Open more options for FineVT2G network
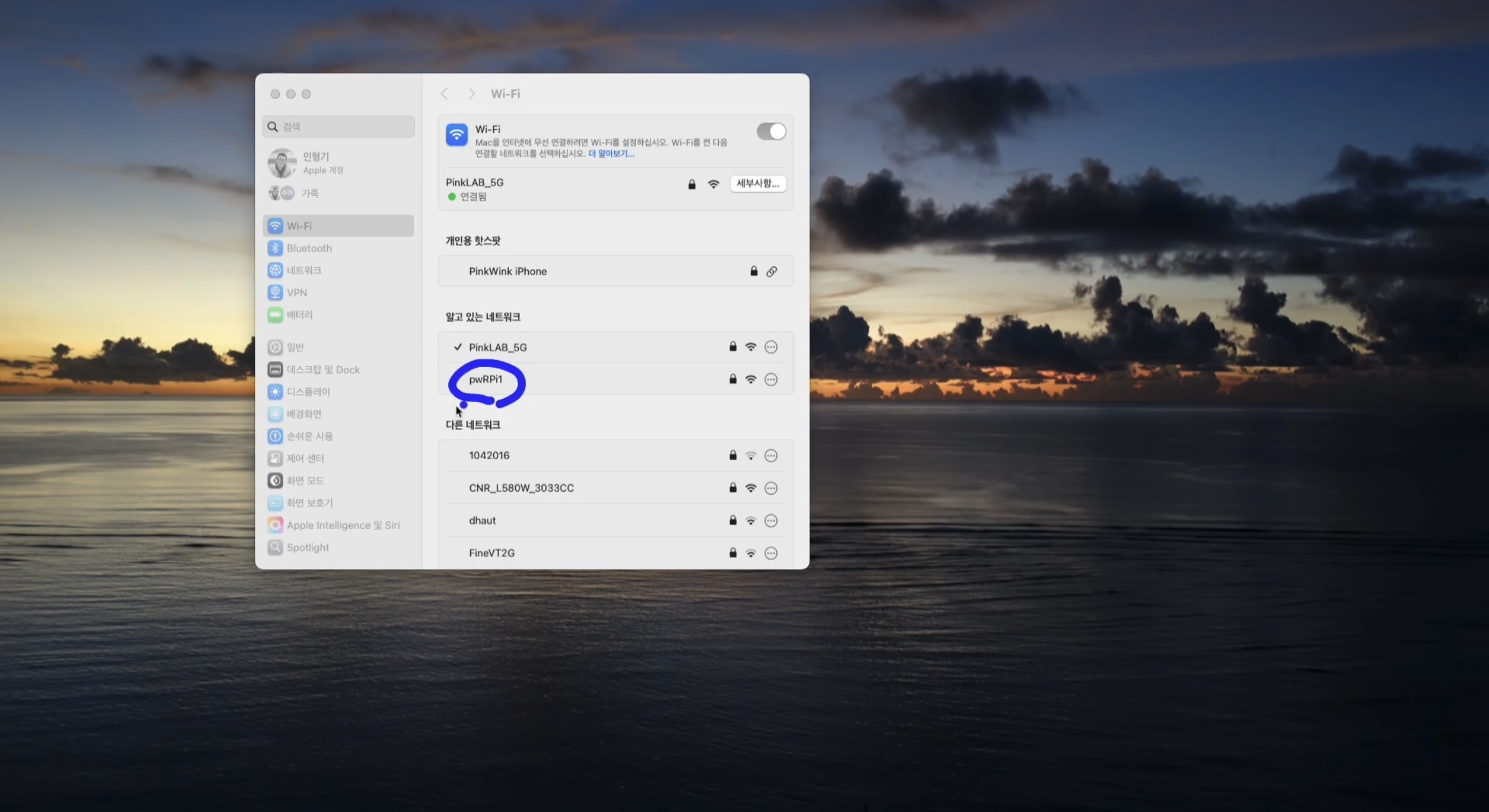The width and height of the screenshot is (1489, 812). [x=771, y=553]
